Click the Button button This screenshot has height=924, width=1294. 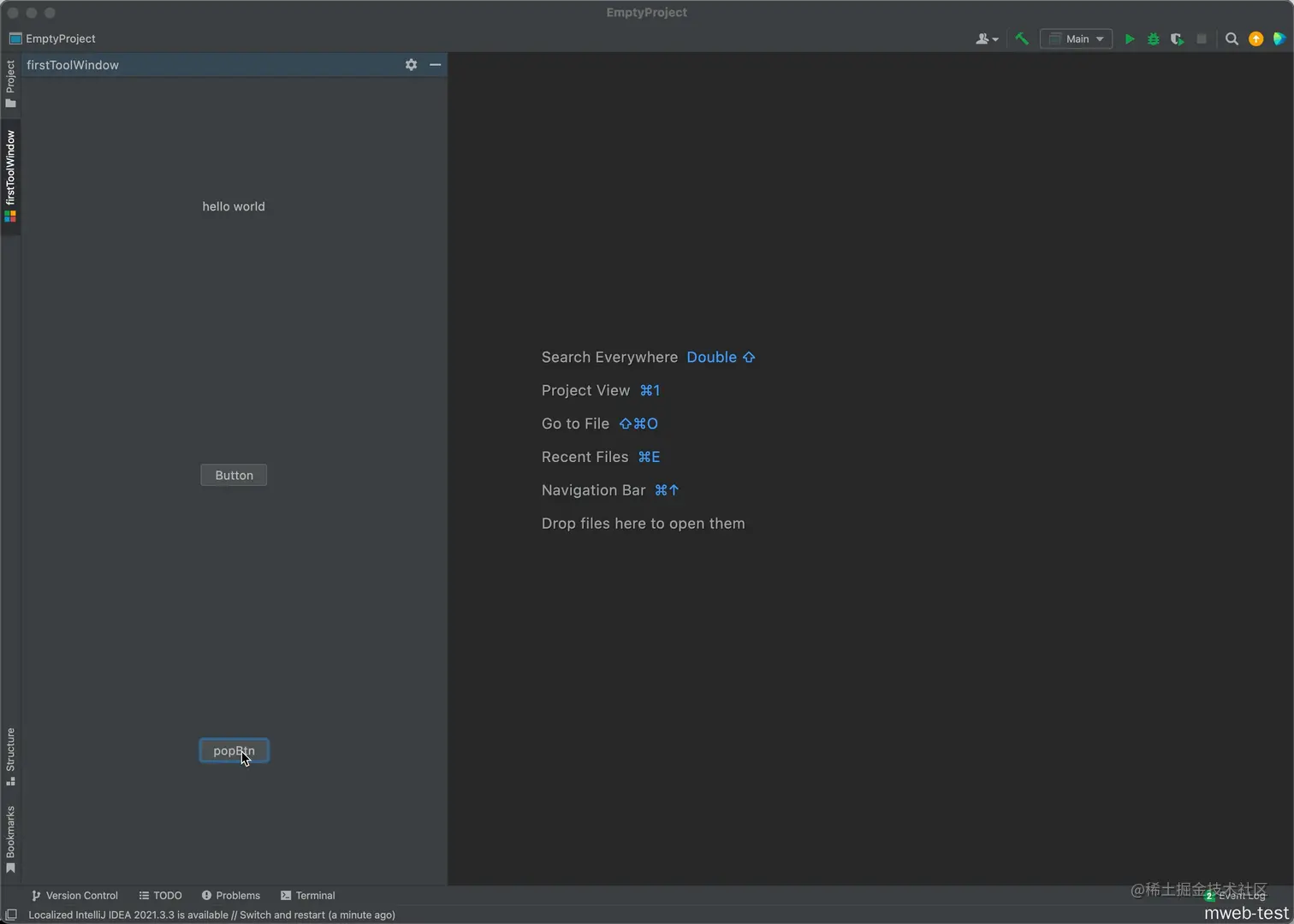coord(234,476)
